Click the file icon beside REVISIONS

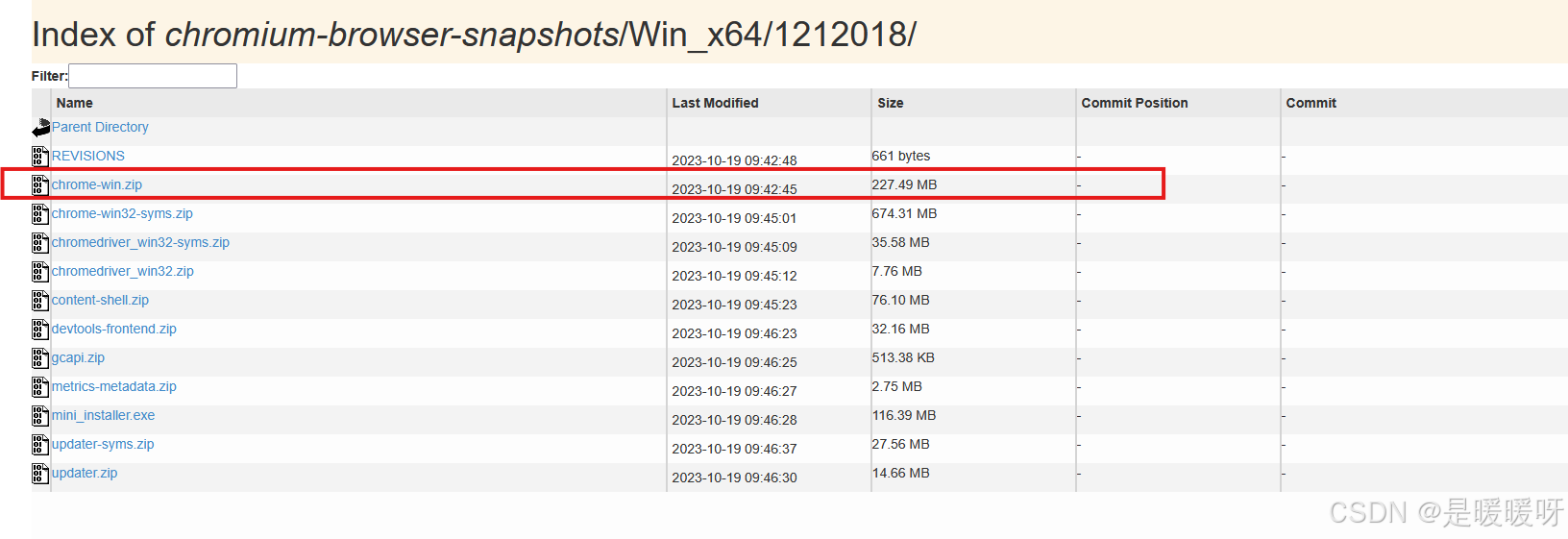coord(40,157)
